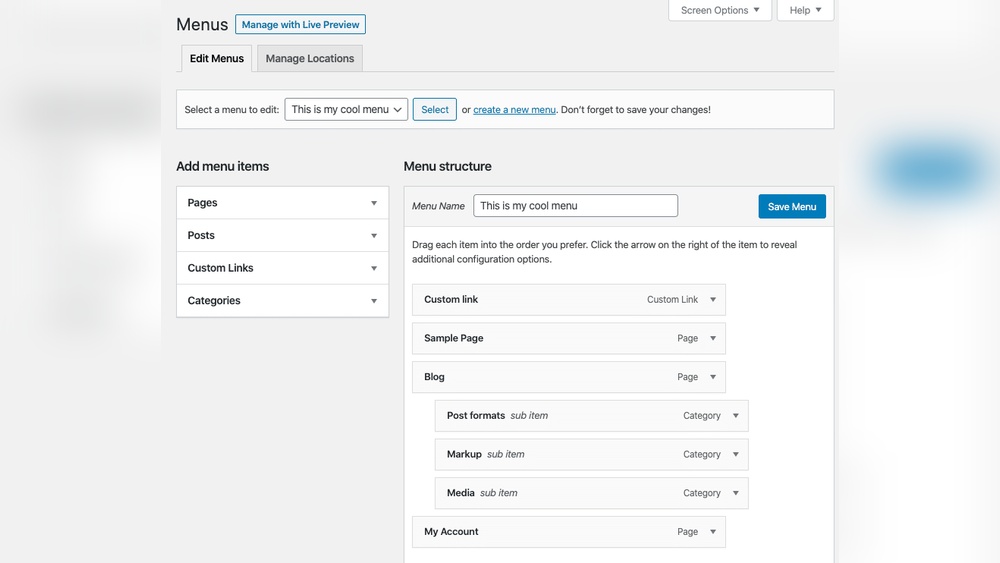Focus the Menu Name input field
This screenshot has height=563, width=1000.
pos(575,205)
